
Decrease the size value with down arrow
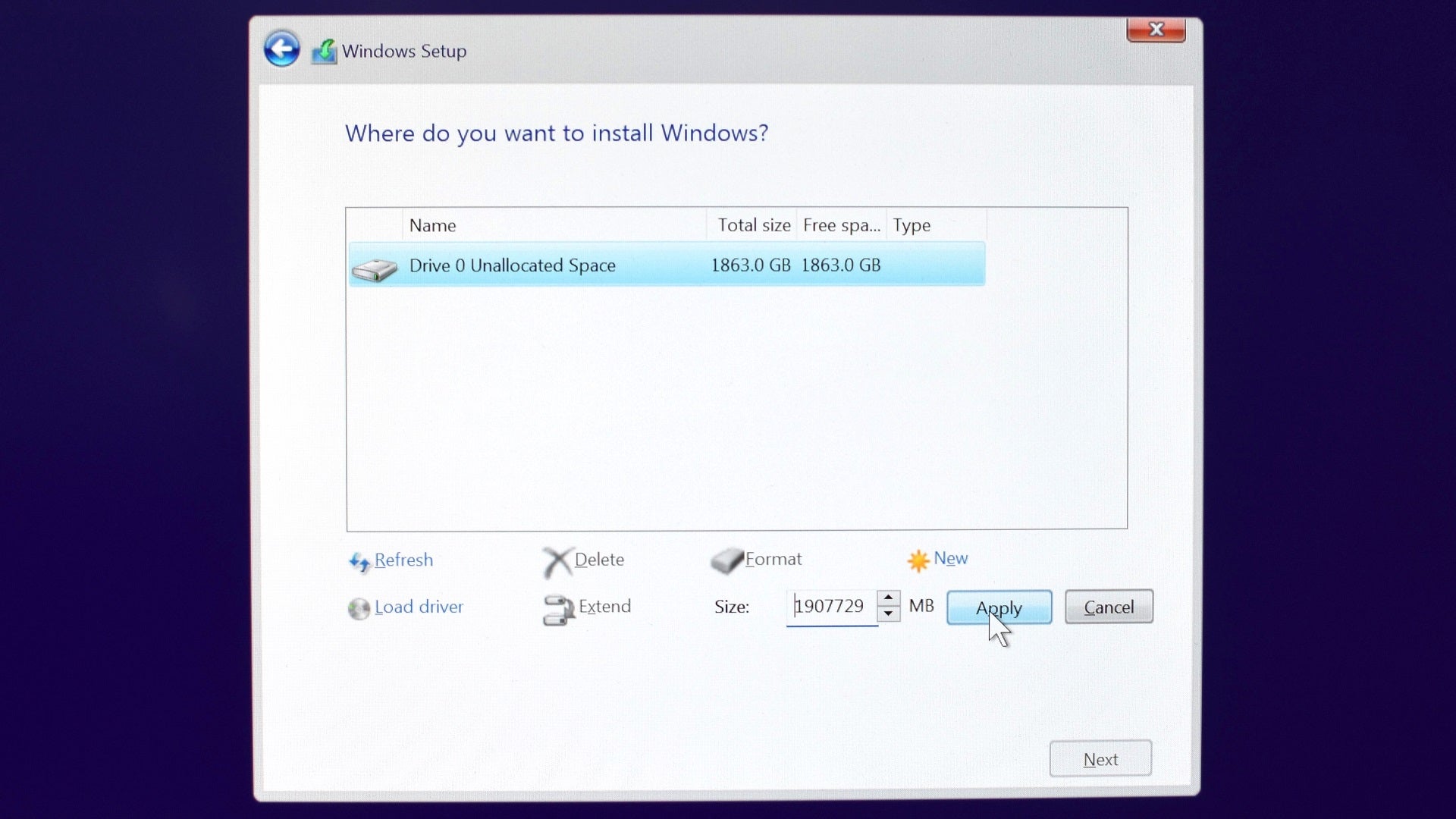click(887, 614)
